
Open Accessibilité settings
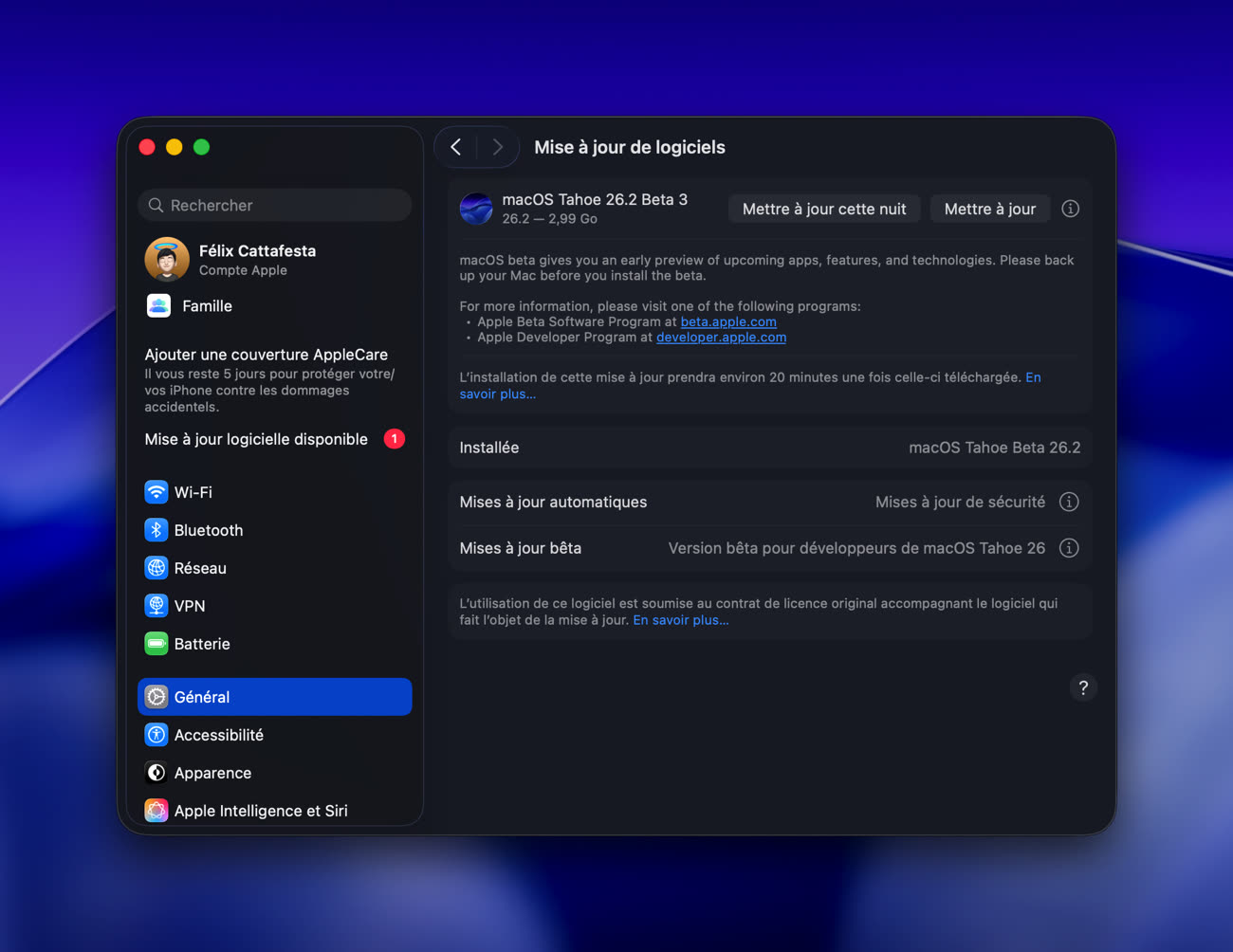tap(218, 735)
